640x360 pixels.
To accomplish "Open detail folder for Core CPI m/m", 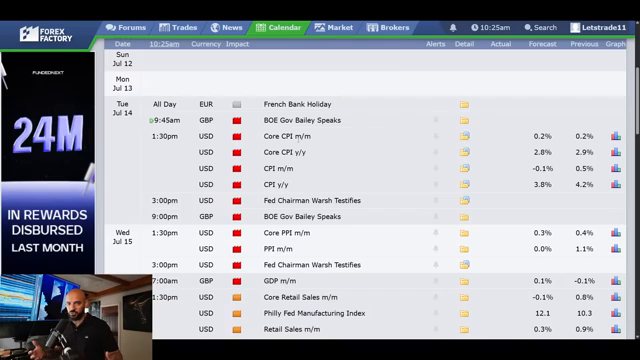I will 464,136.
